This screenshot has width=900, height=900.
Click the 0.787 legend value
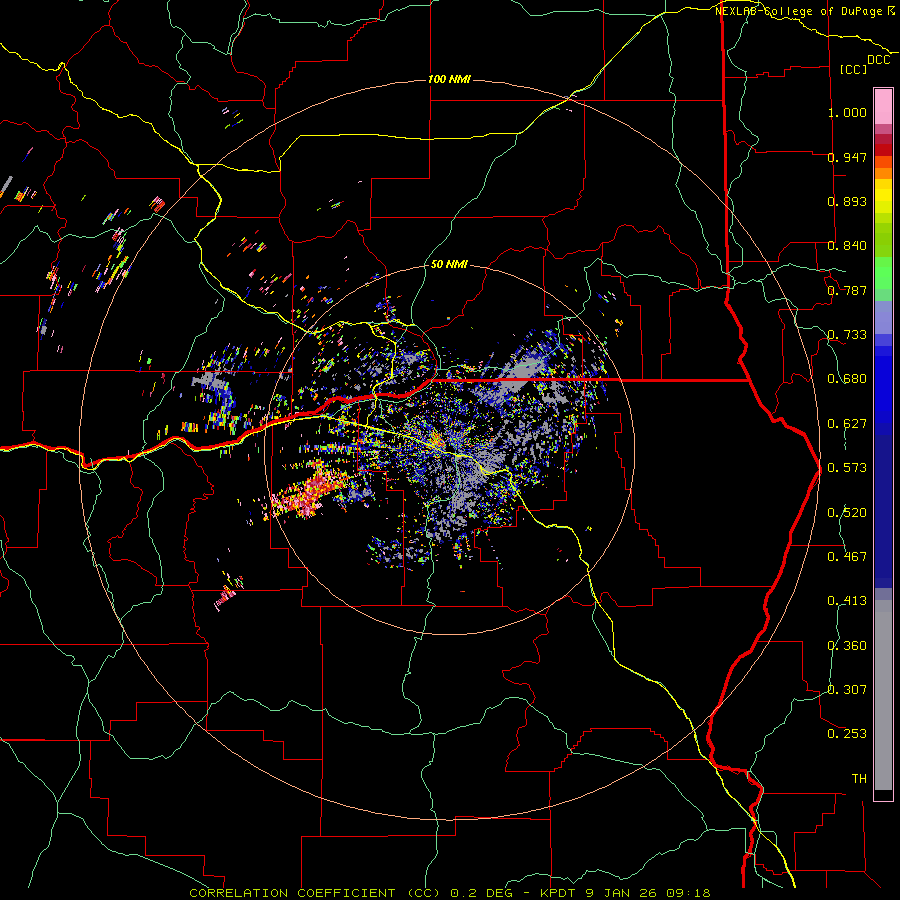click(x=847, y=290)
